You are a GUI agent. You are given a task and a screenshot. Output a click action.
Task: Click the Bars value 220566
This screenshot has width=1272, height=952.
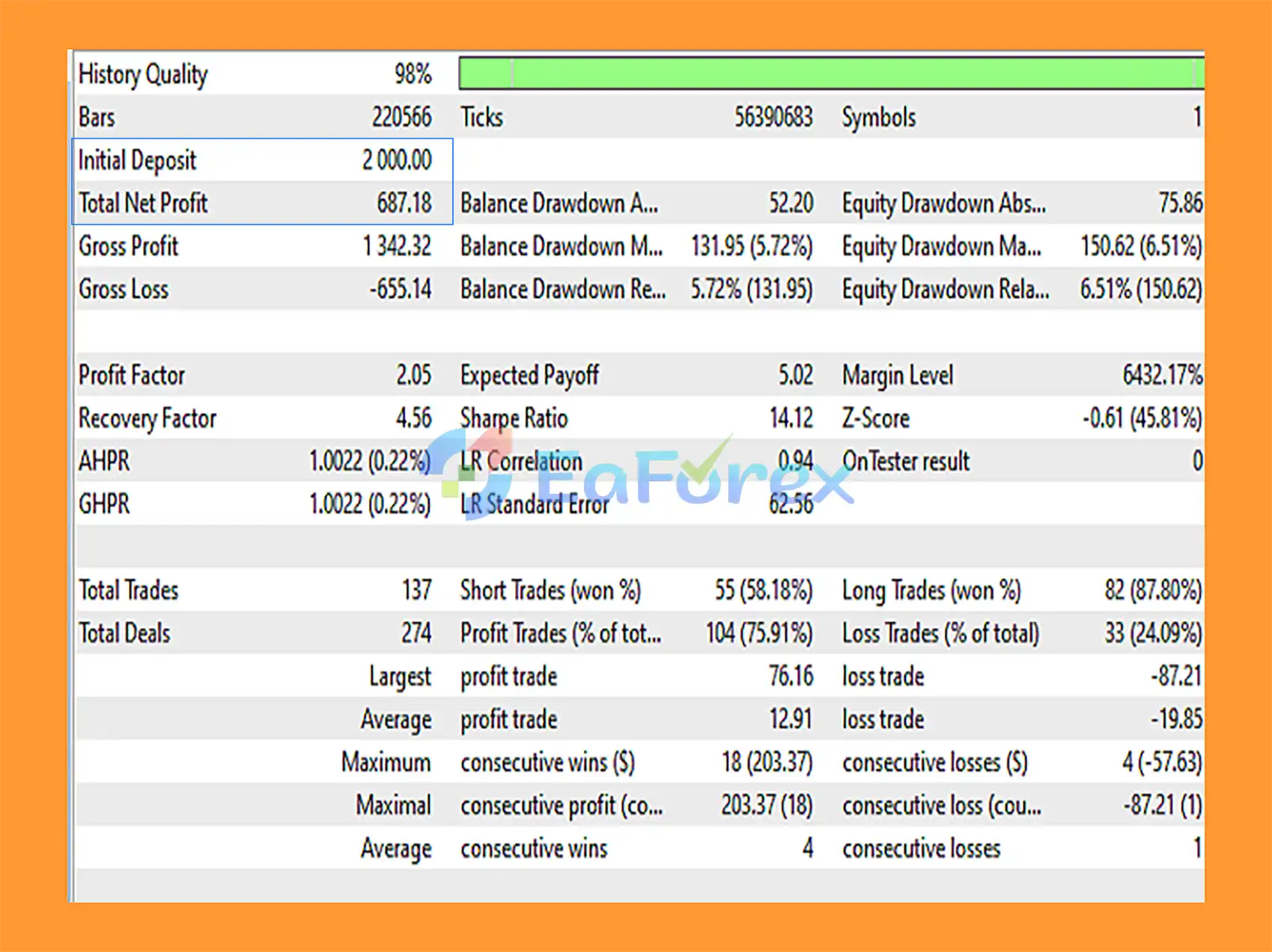click(x=402, y=118)
